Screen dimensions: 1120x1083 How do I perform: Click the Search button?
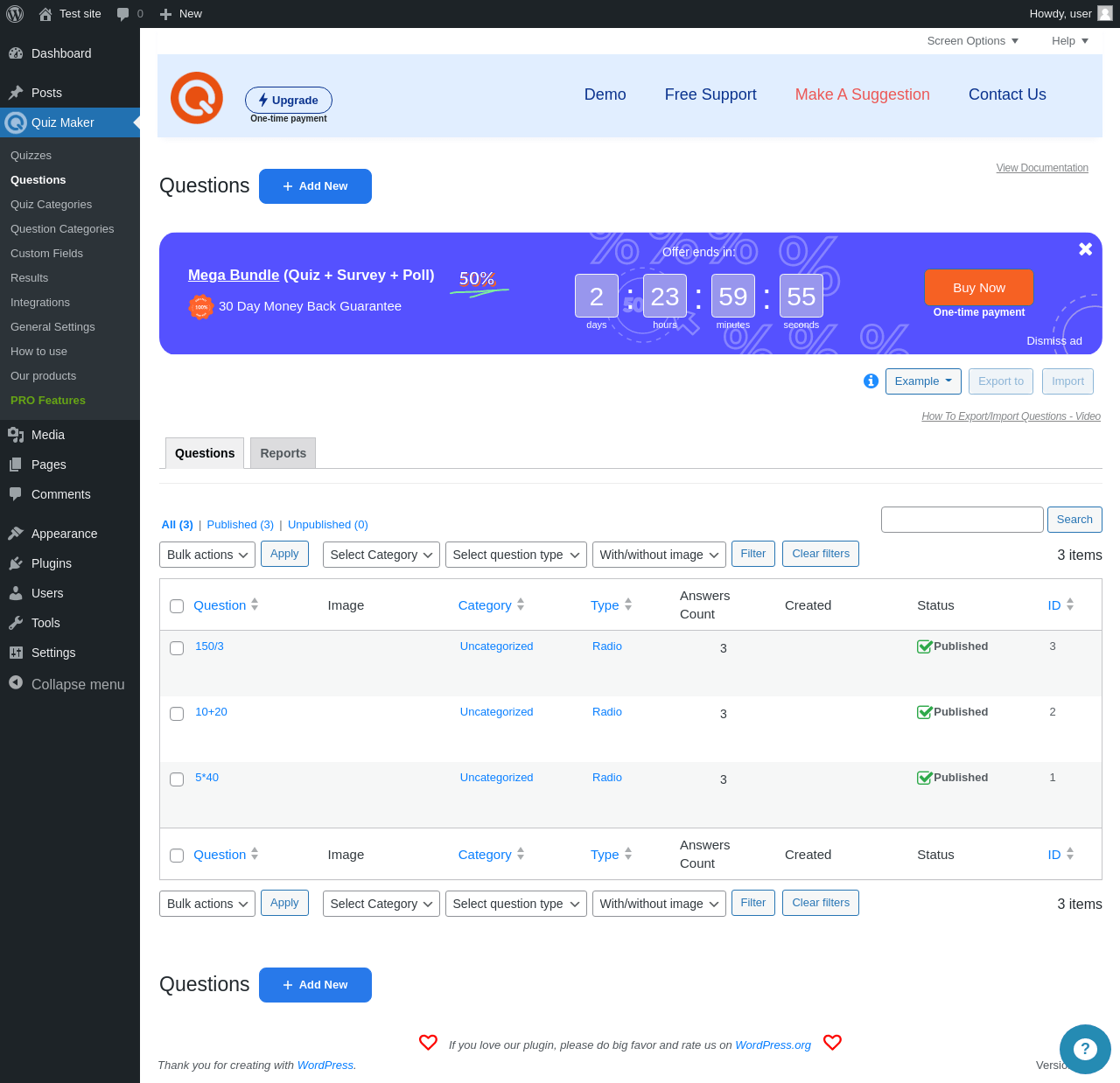point(1074,520)
